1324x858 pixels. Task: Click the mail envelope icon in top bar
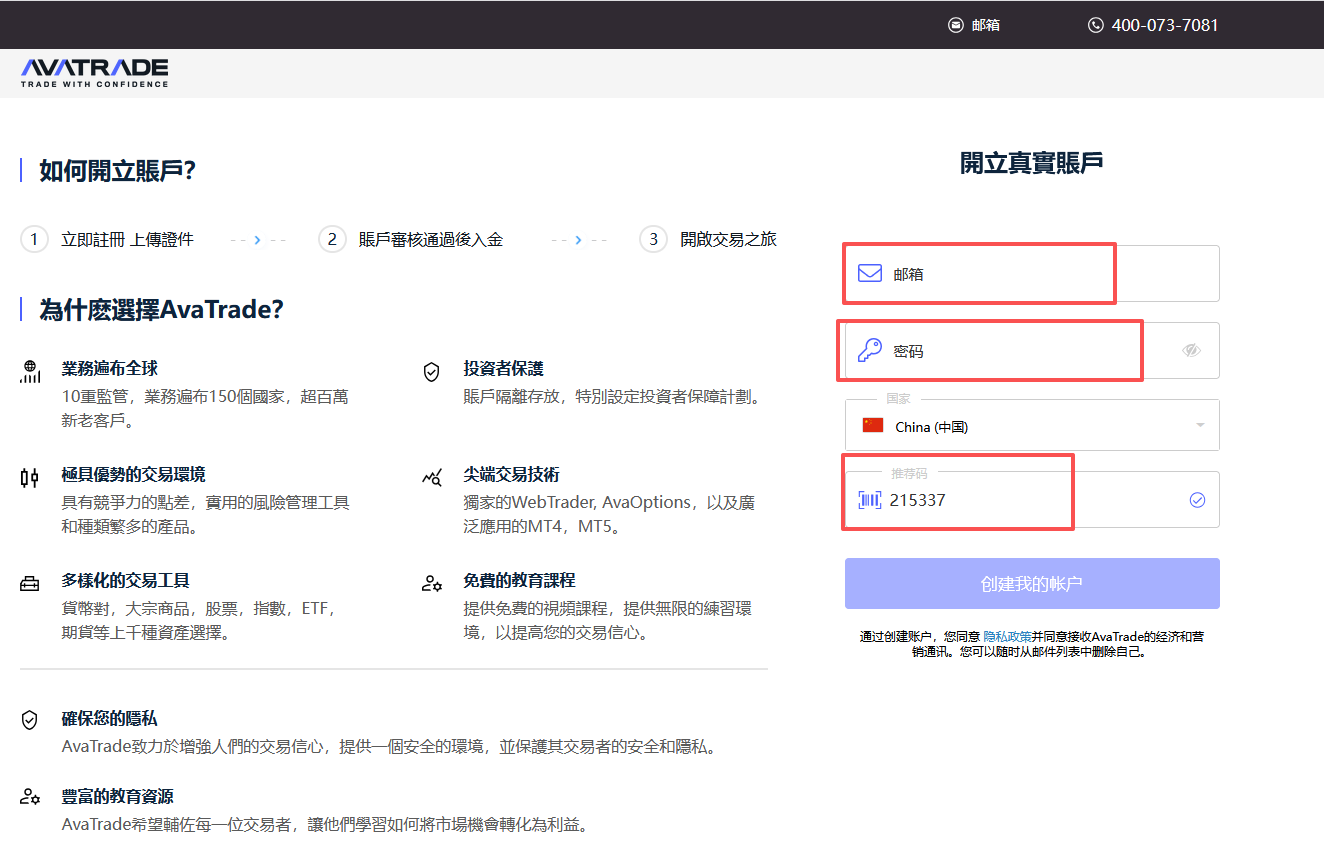tap(956, 25)
